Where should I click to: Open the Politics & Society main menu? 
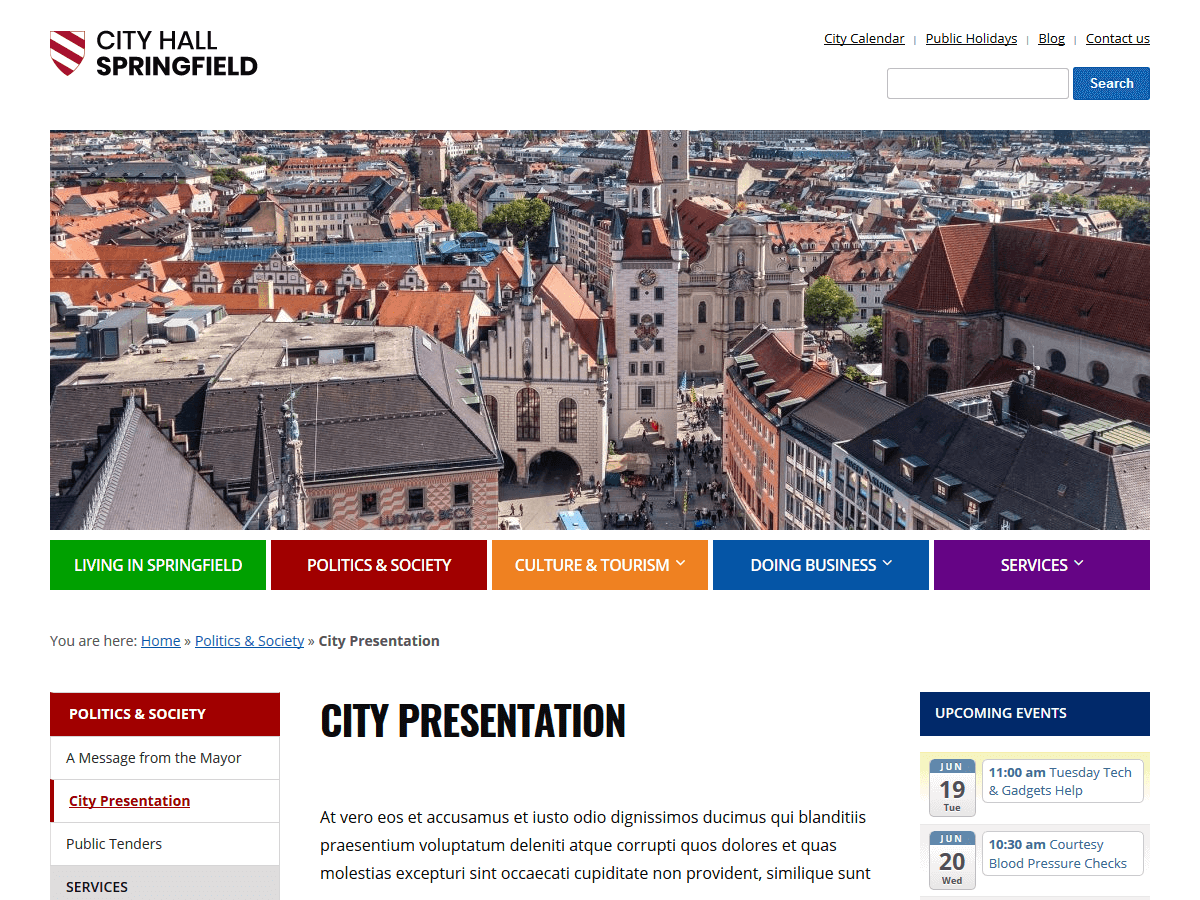[379, 565]
